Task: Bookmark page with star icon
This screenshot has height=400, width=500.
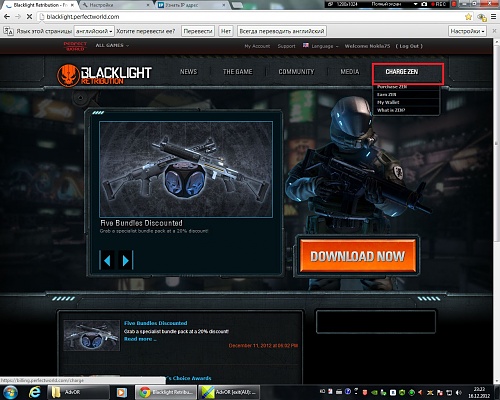Action: pos(468,17)
